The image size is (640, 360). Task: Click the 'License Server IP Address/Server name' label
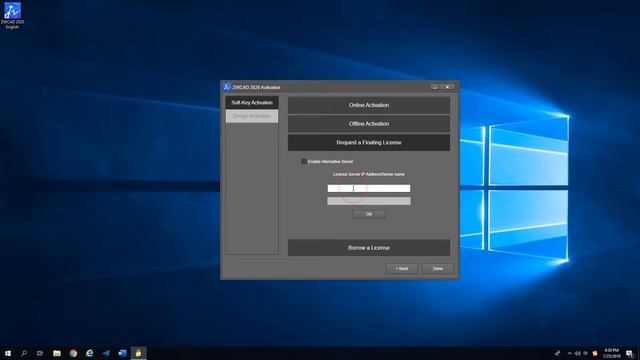coord(369,174)
